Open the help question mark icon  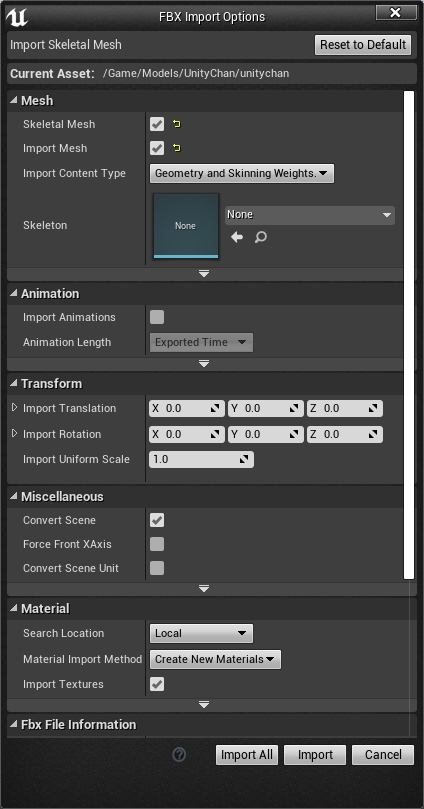179,755
